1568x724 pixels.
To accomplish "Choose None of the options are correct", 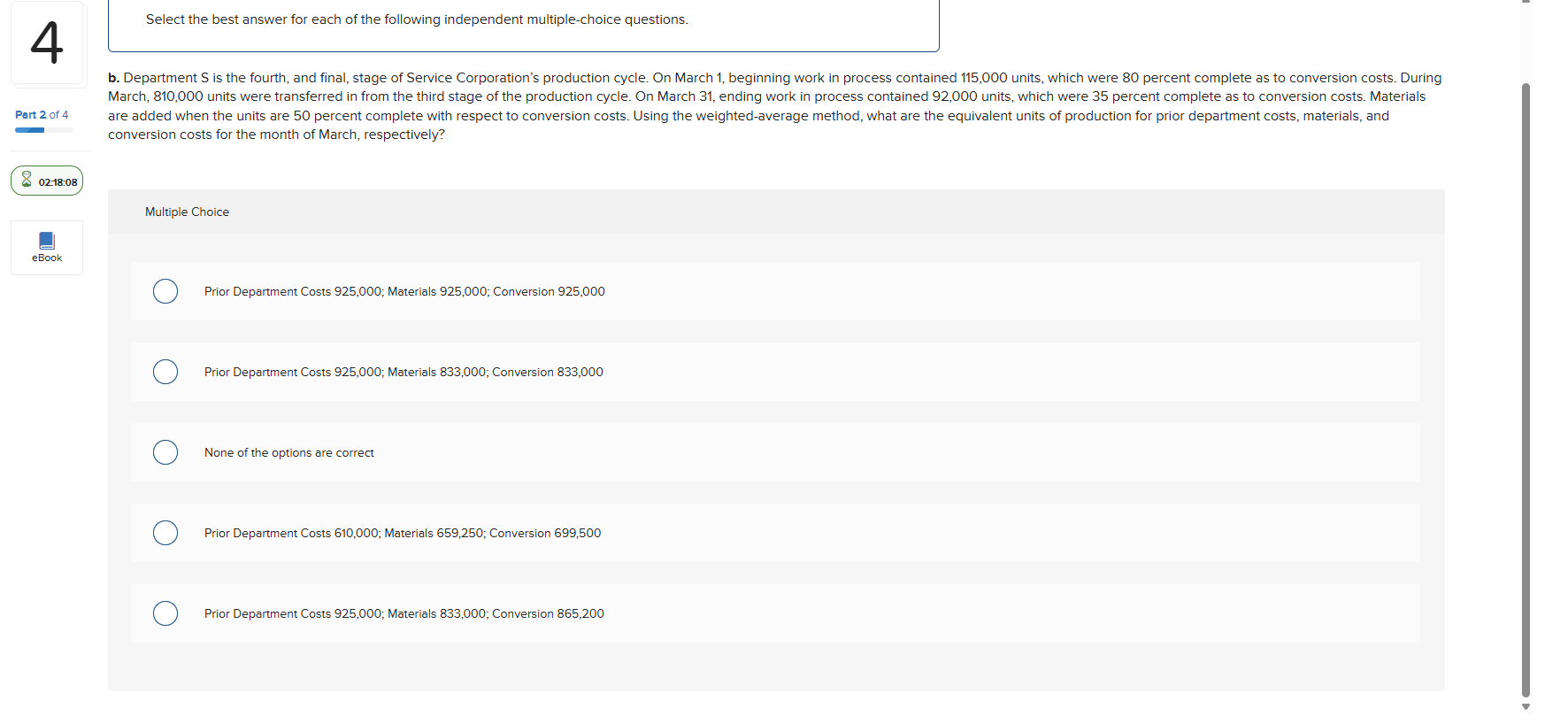I will 165,452.
